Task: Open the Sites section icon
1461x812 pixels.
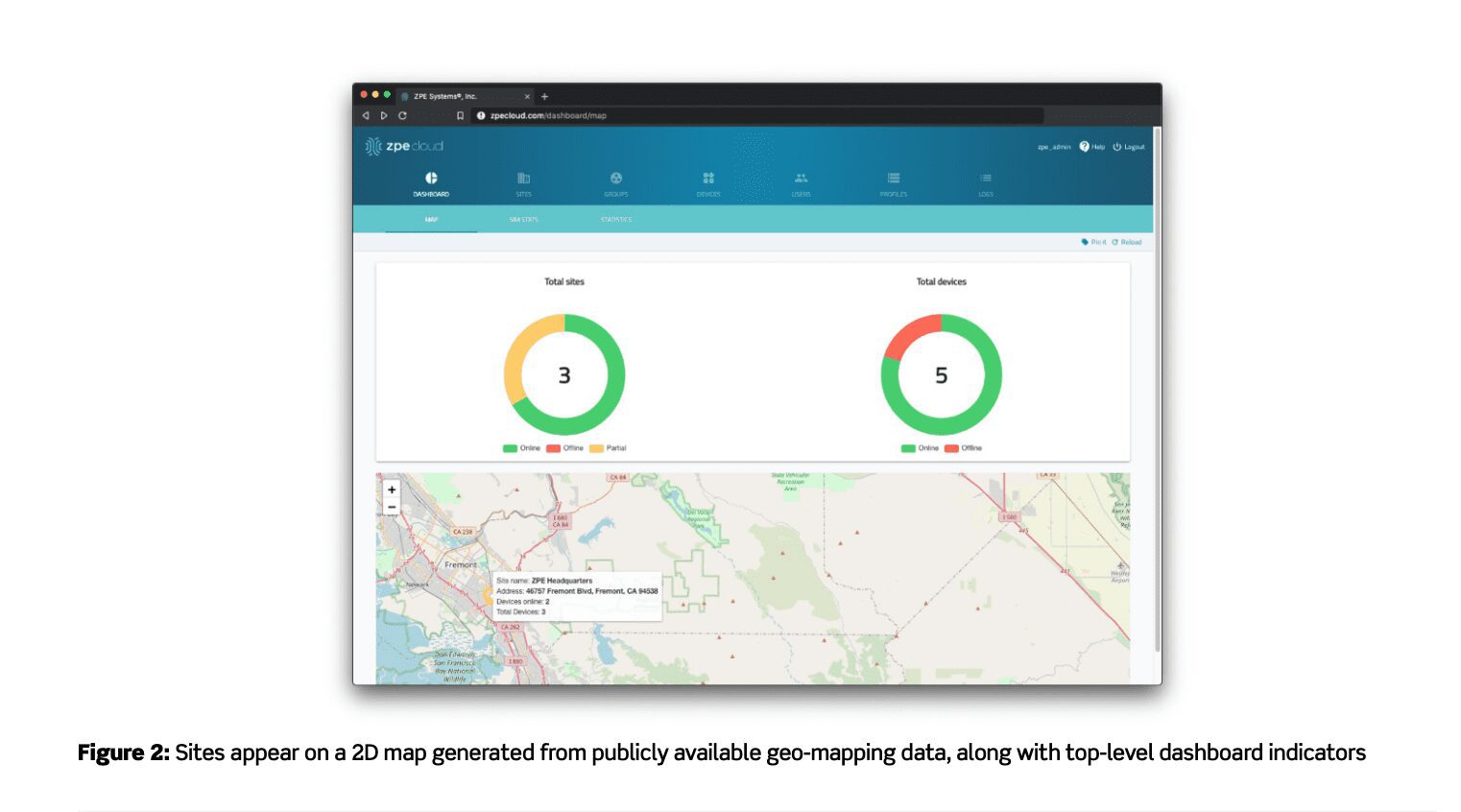Action: 523,179
